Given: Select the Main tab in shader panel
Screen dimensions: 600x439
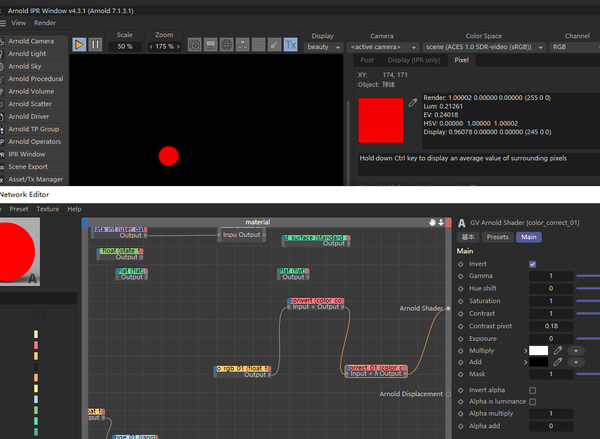Looking at the screenshot, I should (528, 237).
